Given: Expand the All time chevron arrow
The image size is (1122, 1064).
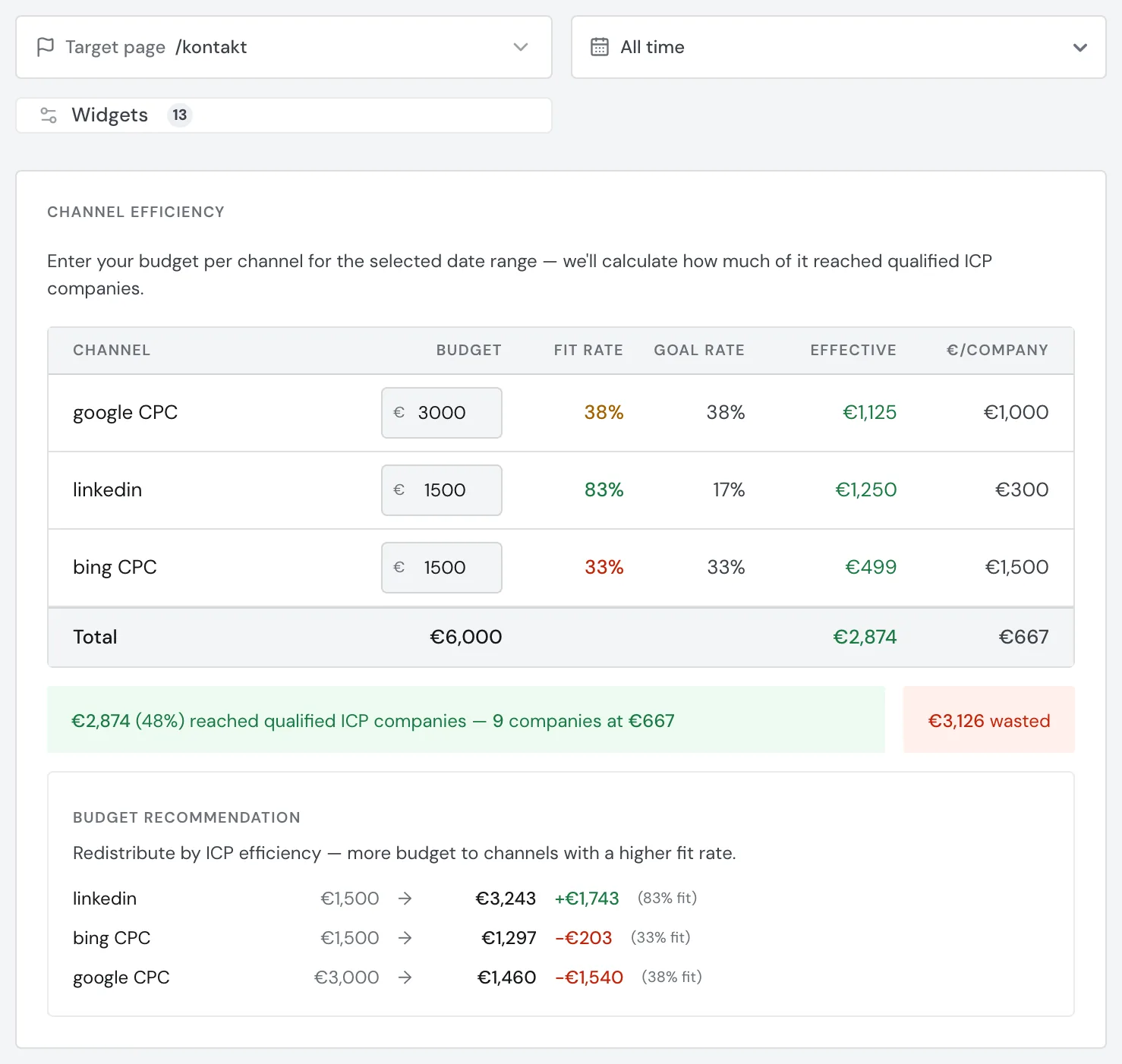Looking at the screenshot, I should tap(1080, 48).
